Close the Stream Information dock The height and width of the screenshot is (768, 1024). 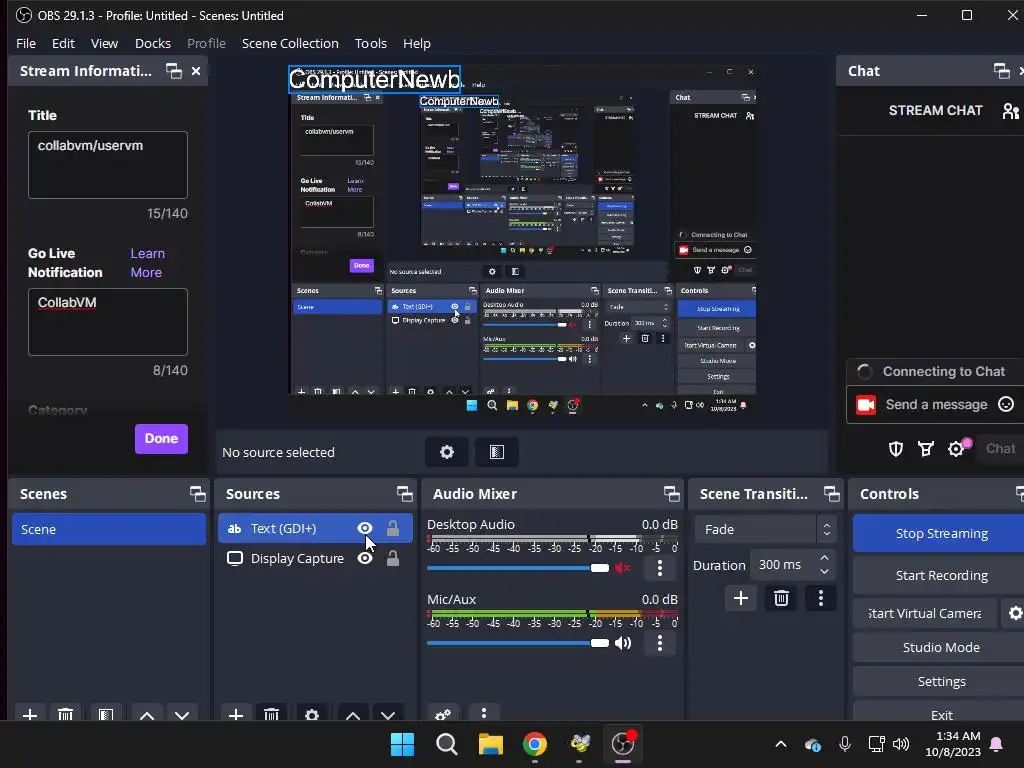click(x=196, y=71)
